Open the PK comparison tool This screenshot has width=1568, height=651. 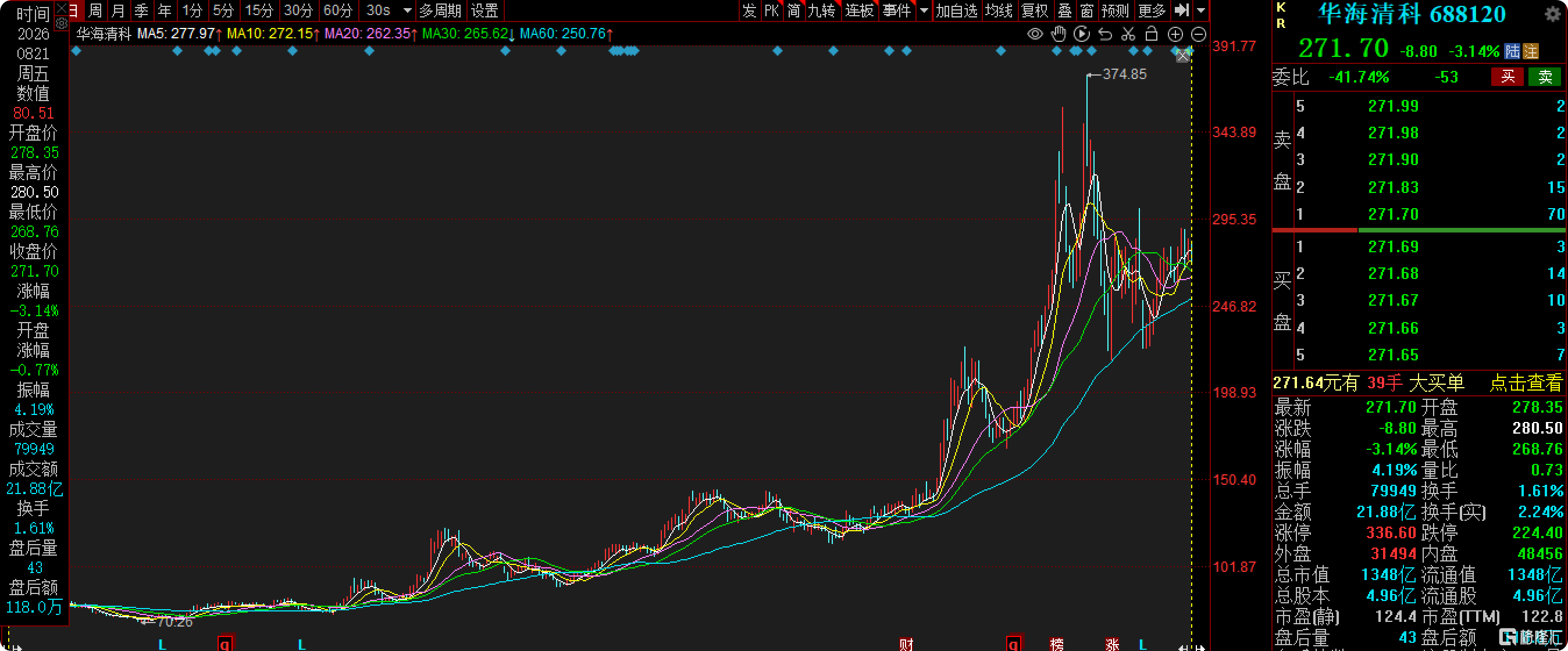pyautogui.click(x=771, y=10)
